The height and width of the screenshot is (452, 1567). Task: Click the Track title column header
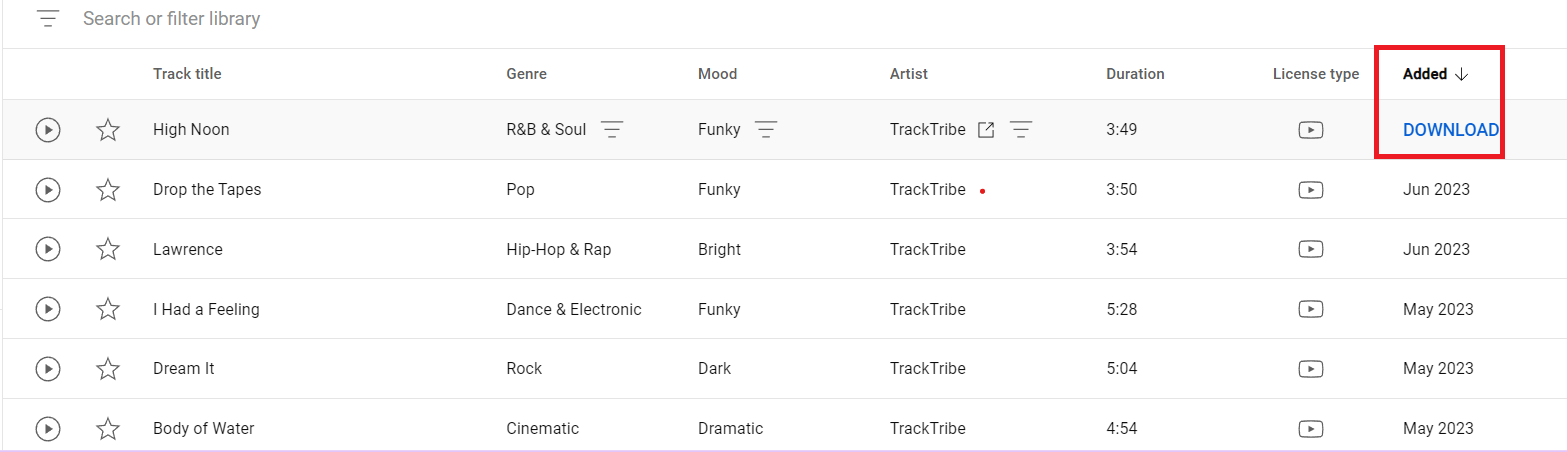pos(187,74)
